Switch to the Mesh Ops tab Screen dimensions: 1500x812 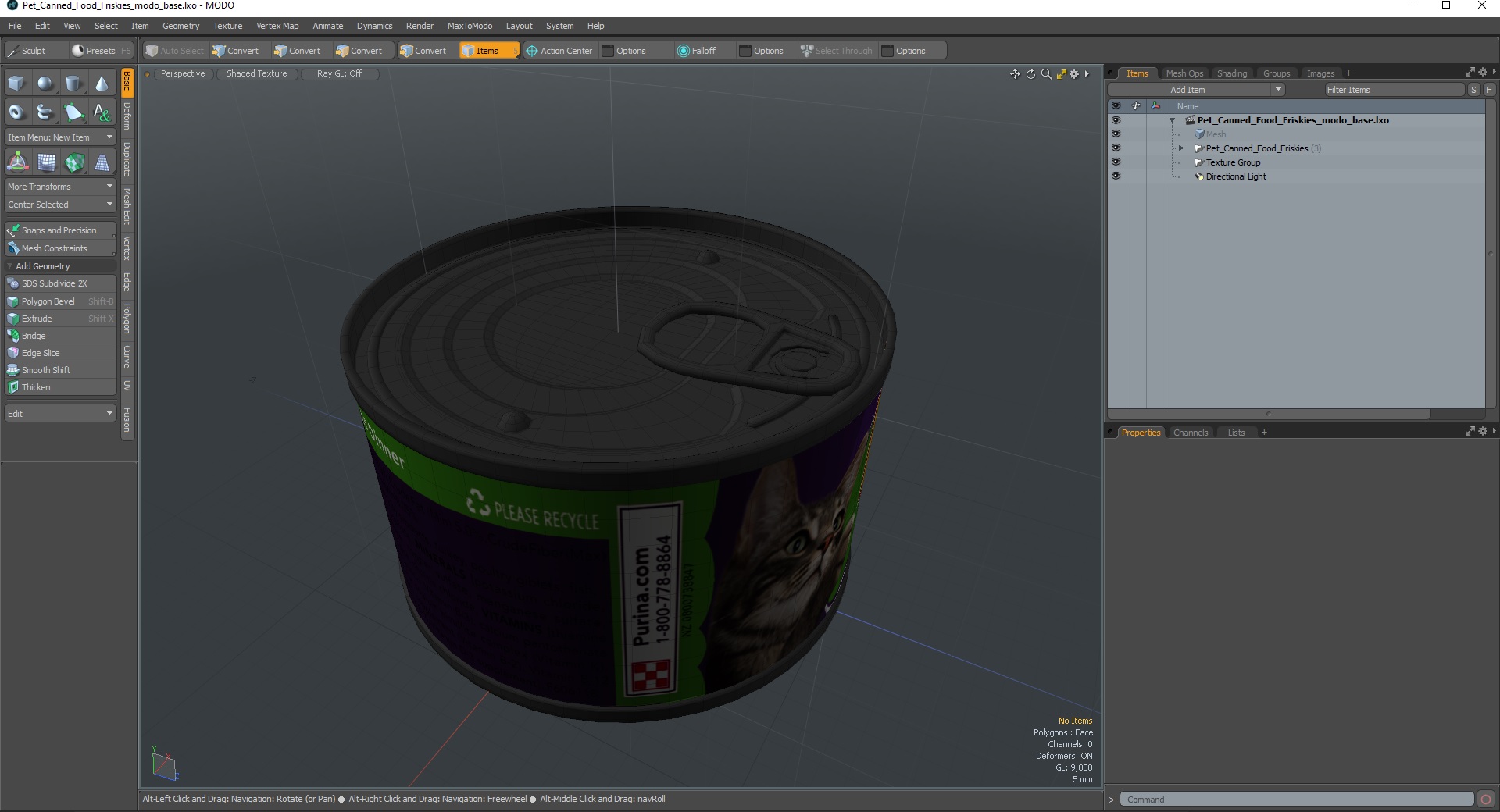click(1184, 73)
